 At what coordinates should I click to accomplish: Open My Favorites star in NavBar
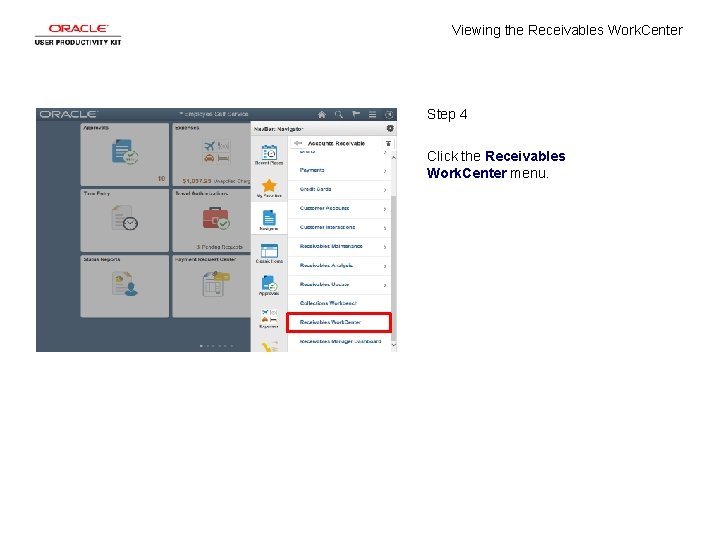[269, 188]
